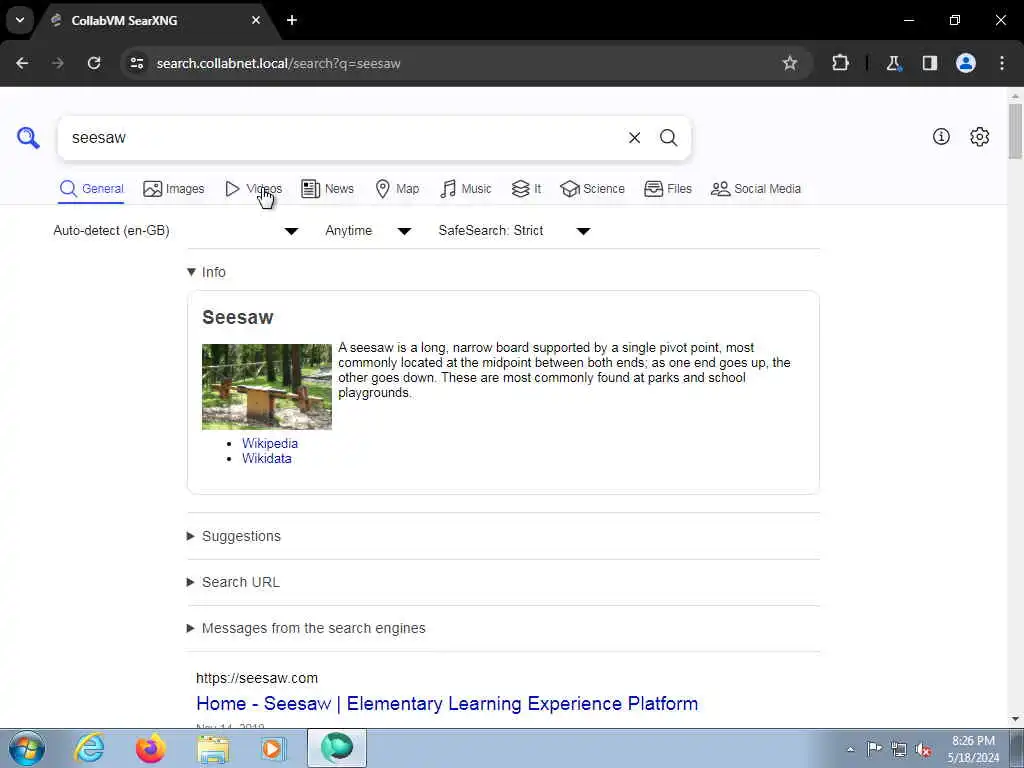
Task: Click the browser address bar URL
Action: [278, 63]
